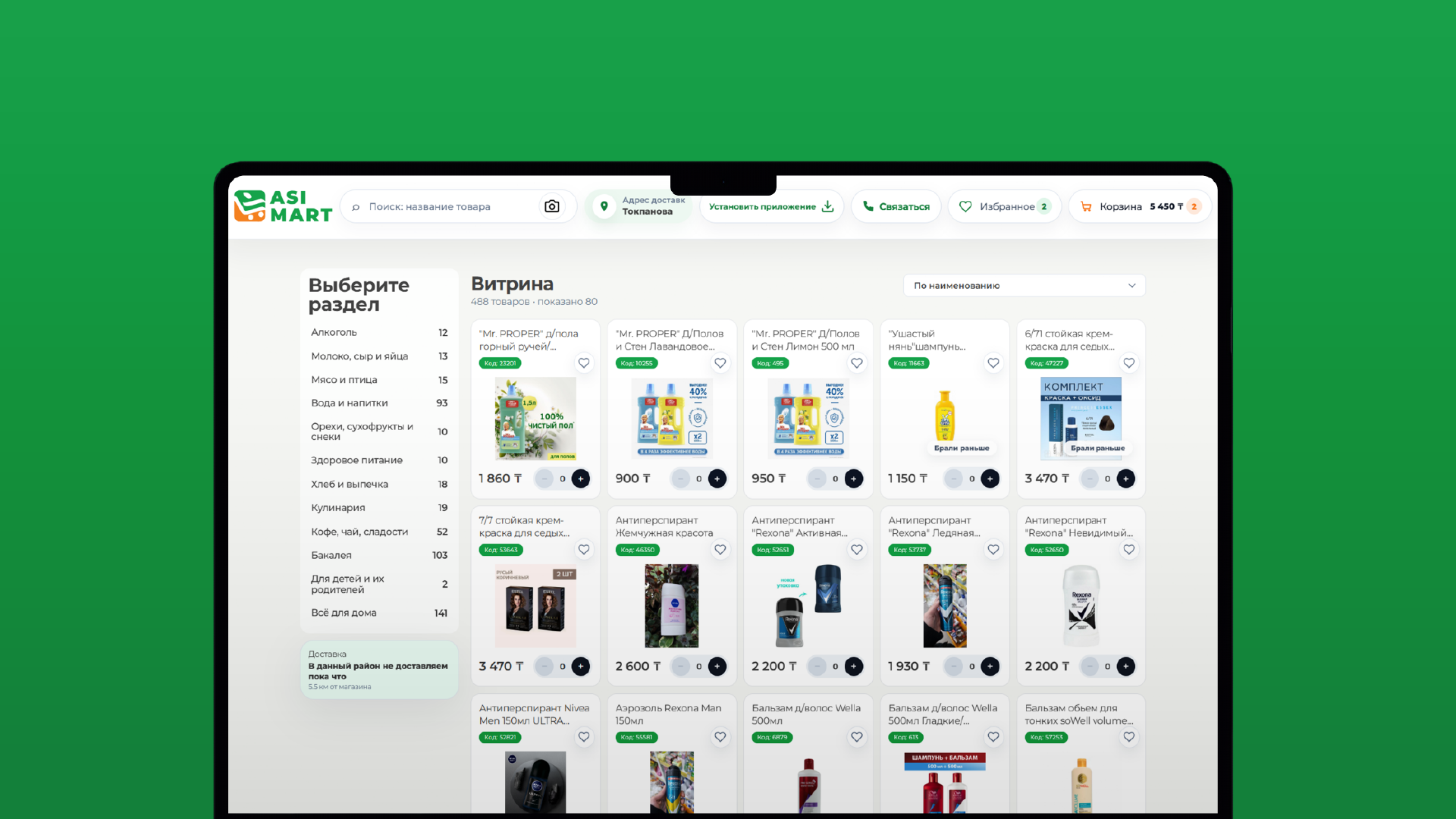Add Mr. PROPER горный ручей to cart with plus
Screen dimensions: 1456x819
click(581, 479)
